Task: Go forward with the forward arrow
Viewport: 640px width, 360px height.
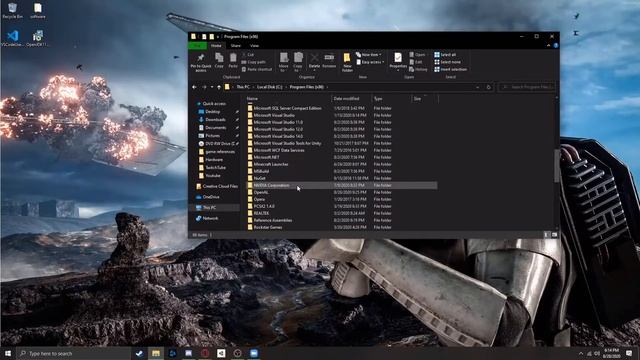Action: point(204,87)
